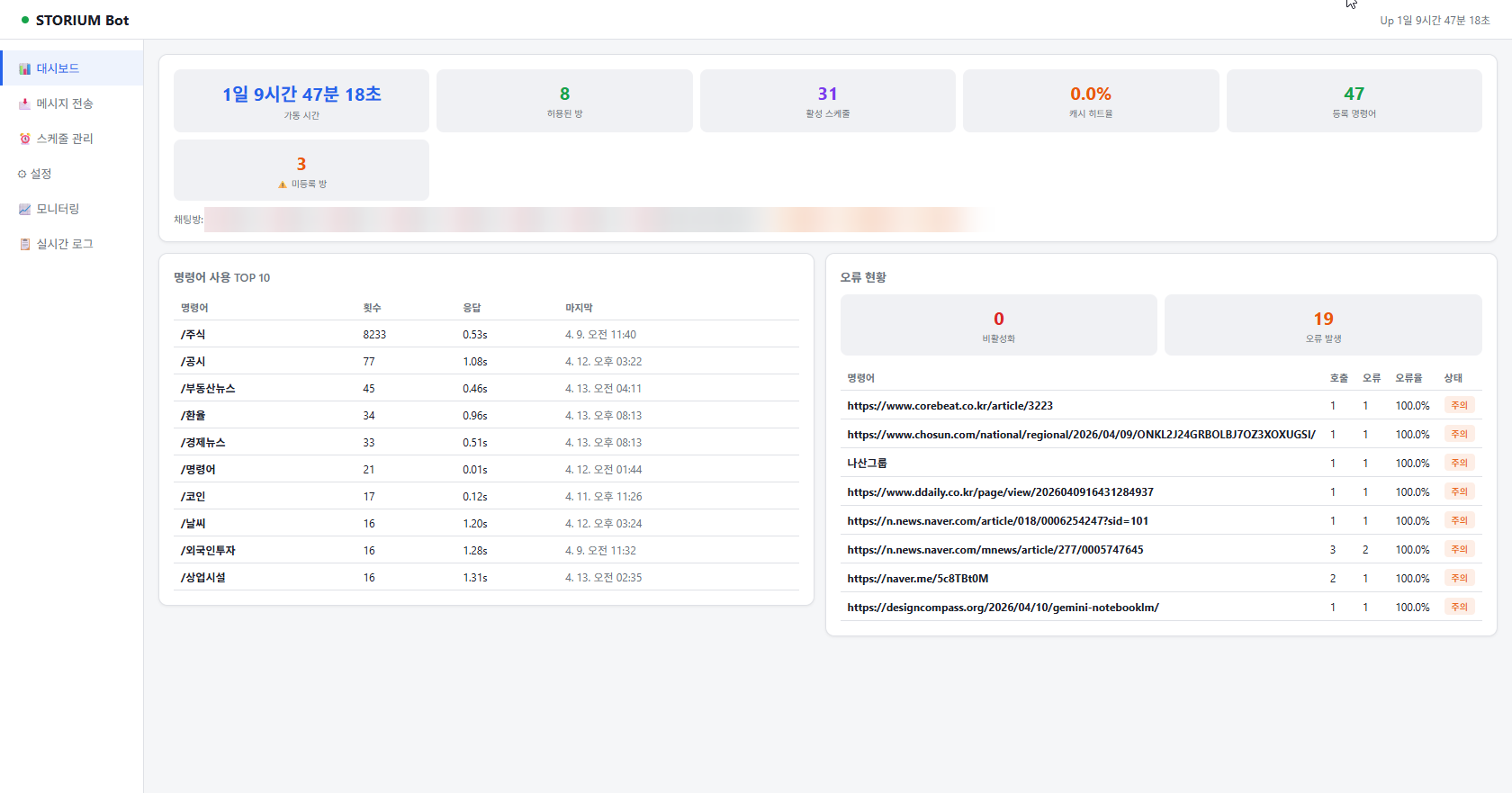Click the 횟수 column header in command table

tap(372, 309)
